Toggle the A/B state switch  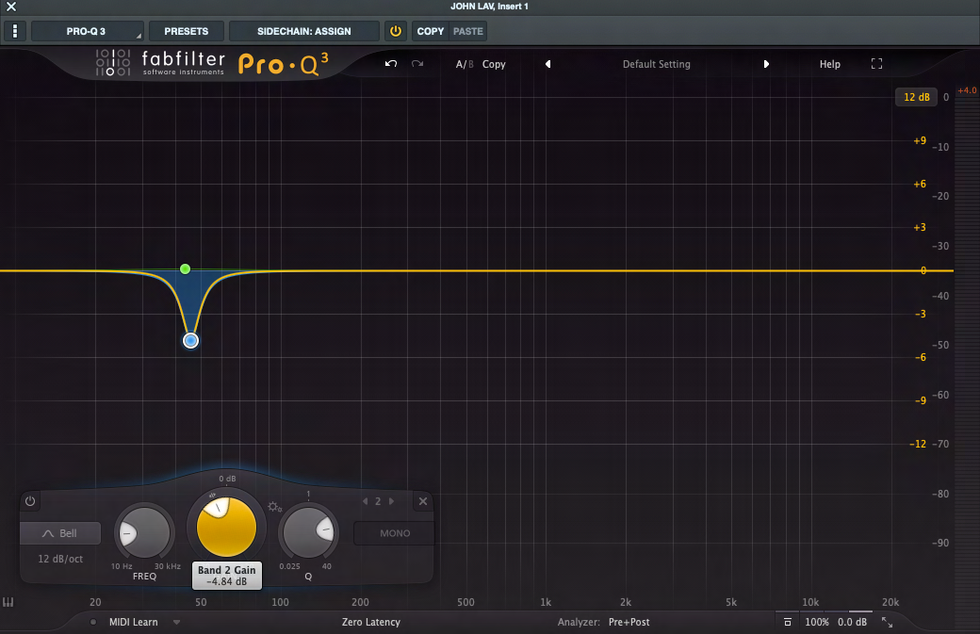(464, 64)
